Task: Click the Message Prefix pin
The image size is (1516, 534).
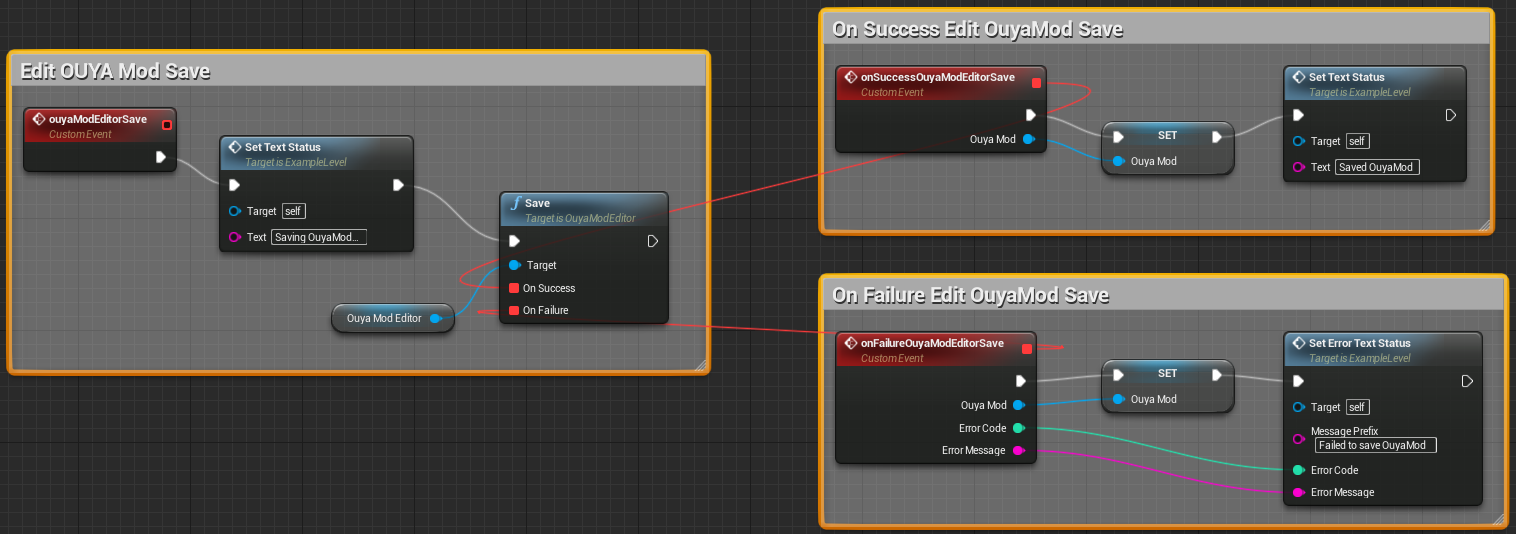Action: (x=1299, y=438)
